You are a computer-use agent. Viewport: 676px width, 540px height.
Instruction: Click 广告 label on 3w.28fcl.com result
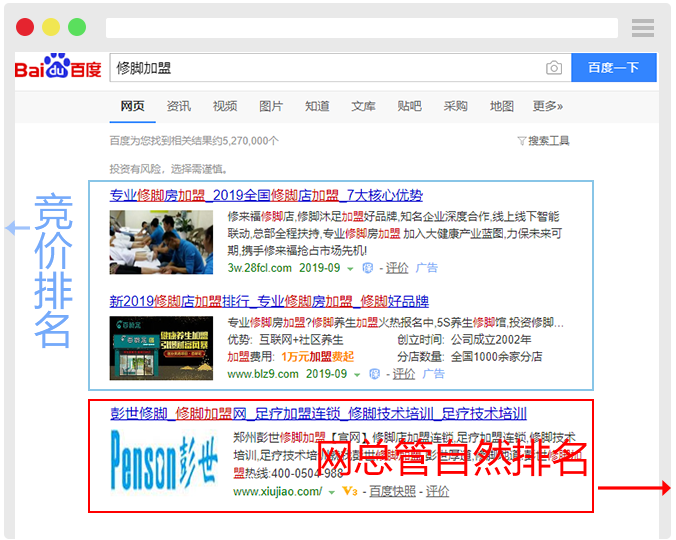(x=426, y=268)
